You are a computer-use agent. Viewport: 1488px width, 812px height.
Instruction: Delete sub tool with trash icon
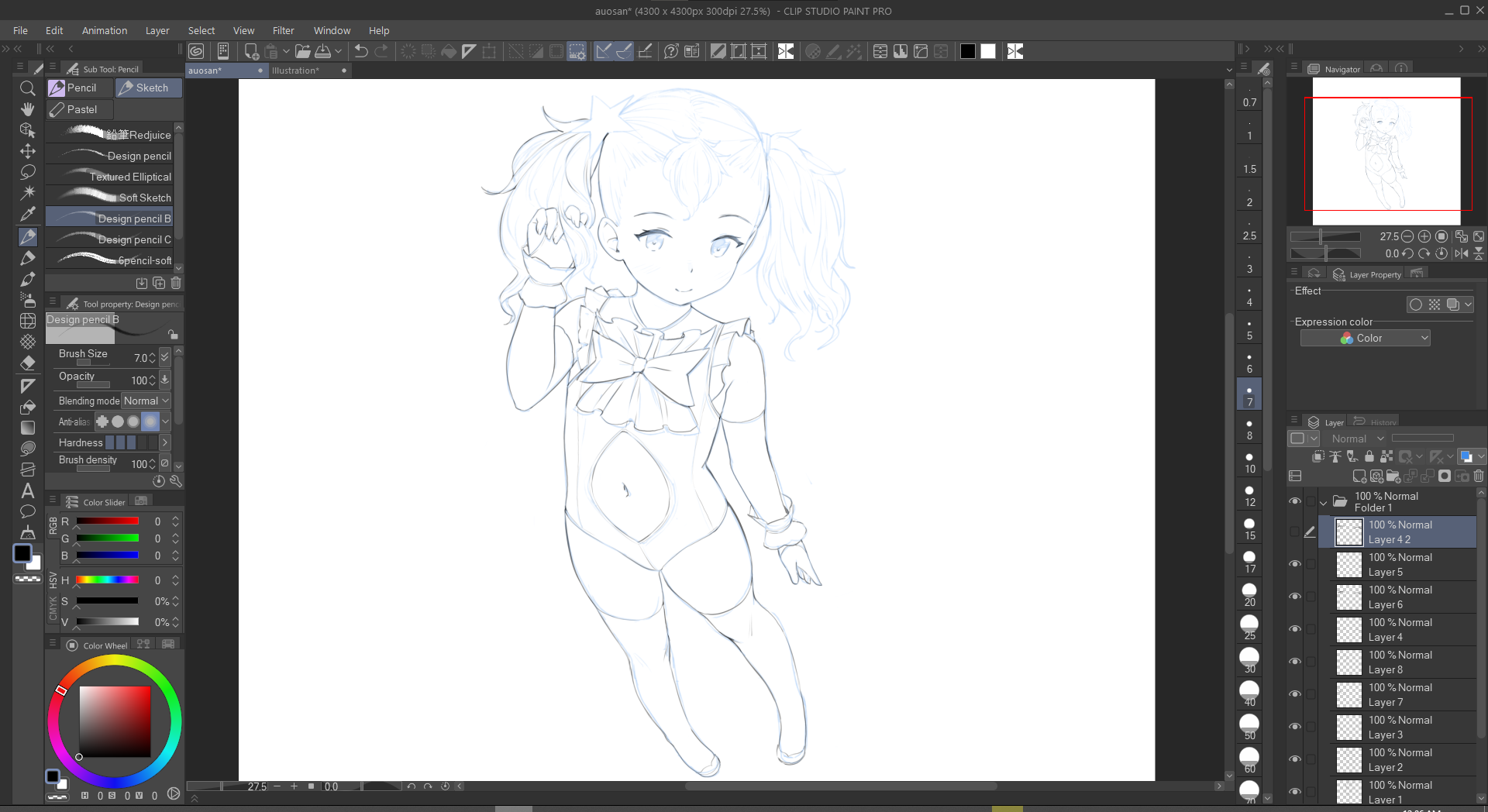click(176, 283)
